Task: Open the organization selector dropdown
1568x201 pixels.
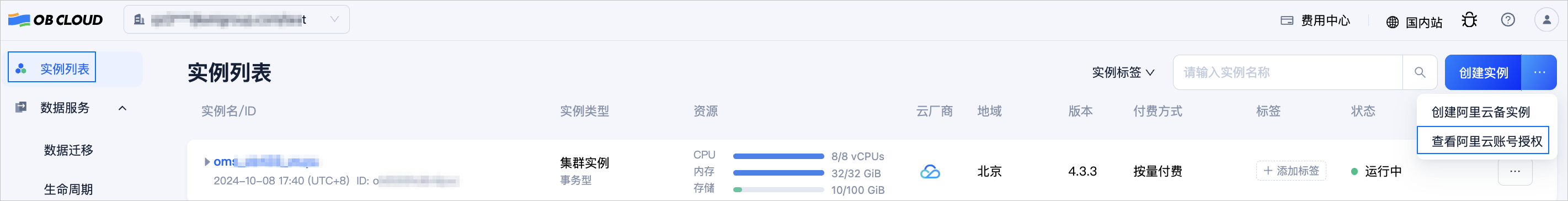Action: point(237,20)
